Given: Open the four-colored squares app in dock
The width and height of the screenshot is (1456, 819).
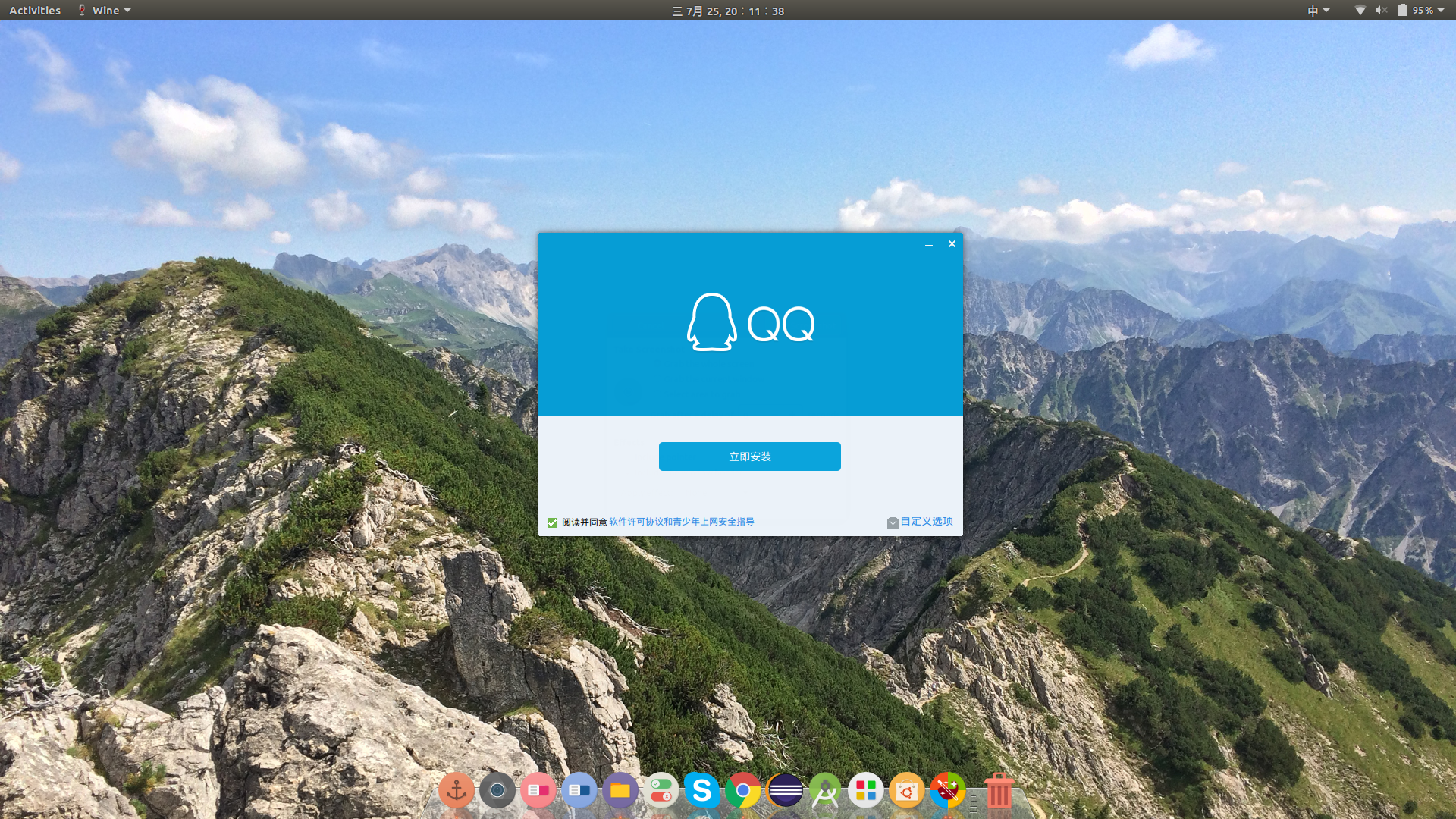Looking at the screenshot, I should click(x=866, y=791).
